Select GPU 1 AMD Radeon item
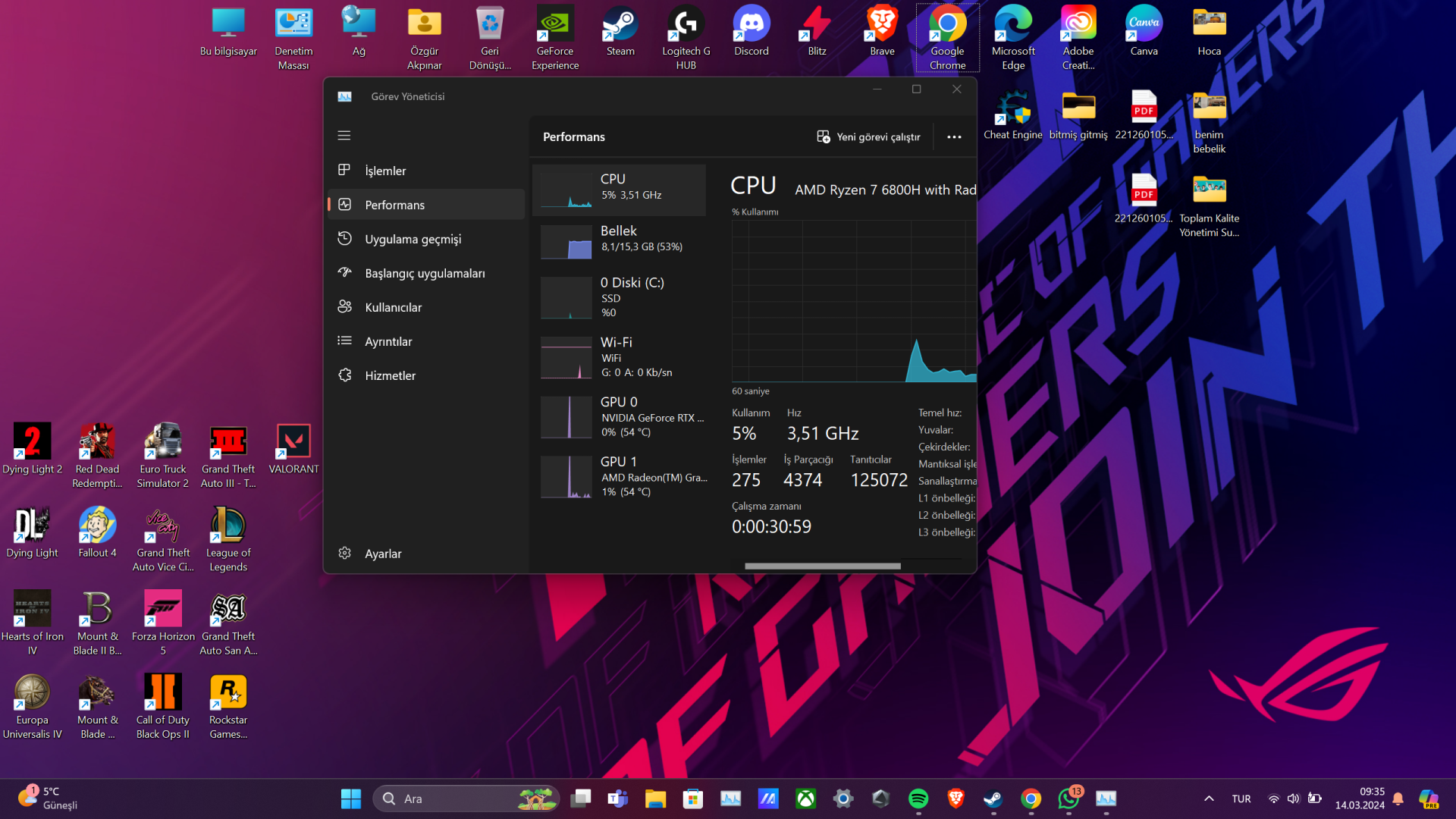Image resolution: width=1456 pixels, height=819 pixels. point(619,476)
